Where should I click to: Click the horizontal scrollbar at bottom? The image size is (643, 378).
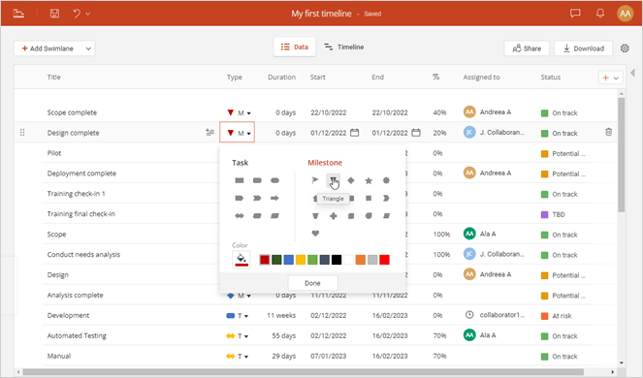pyautogui.click(x=303, y=372)
